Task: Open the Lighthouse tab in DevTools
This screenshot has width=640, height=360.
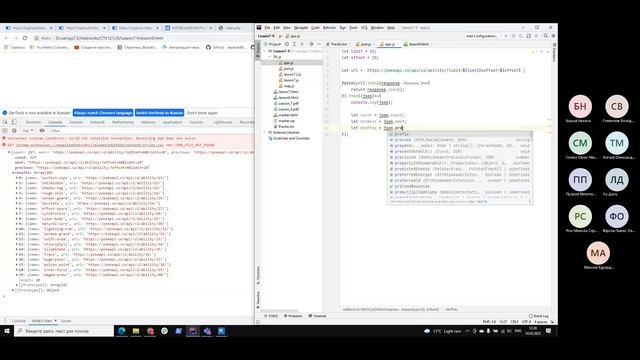Action: [x=222, y=122]
